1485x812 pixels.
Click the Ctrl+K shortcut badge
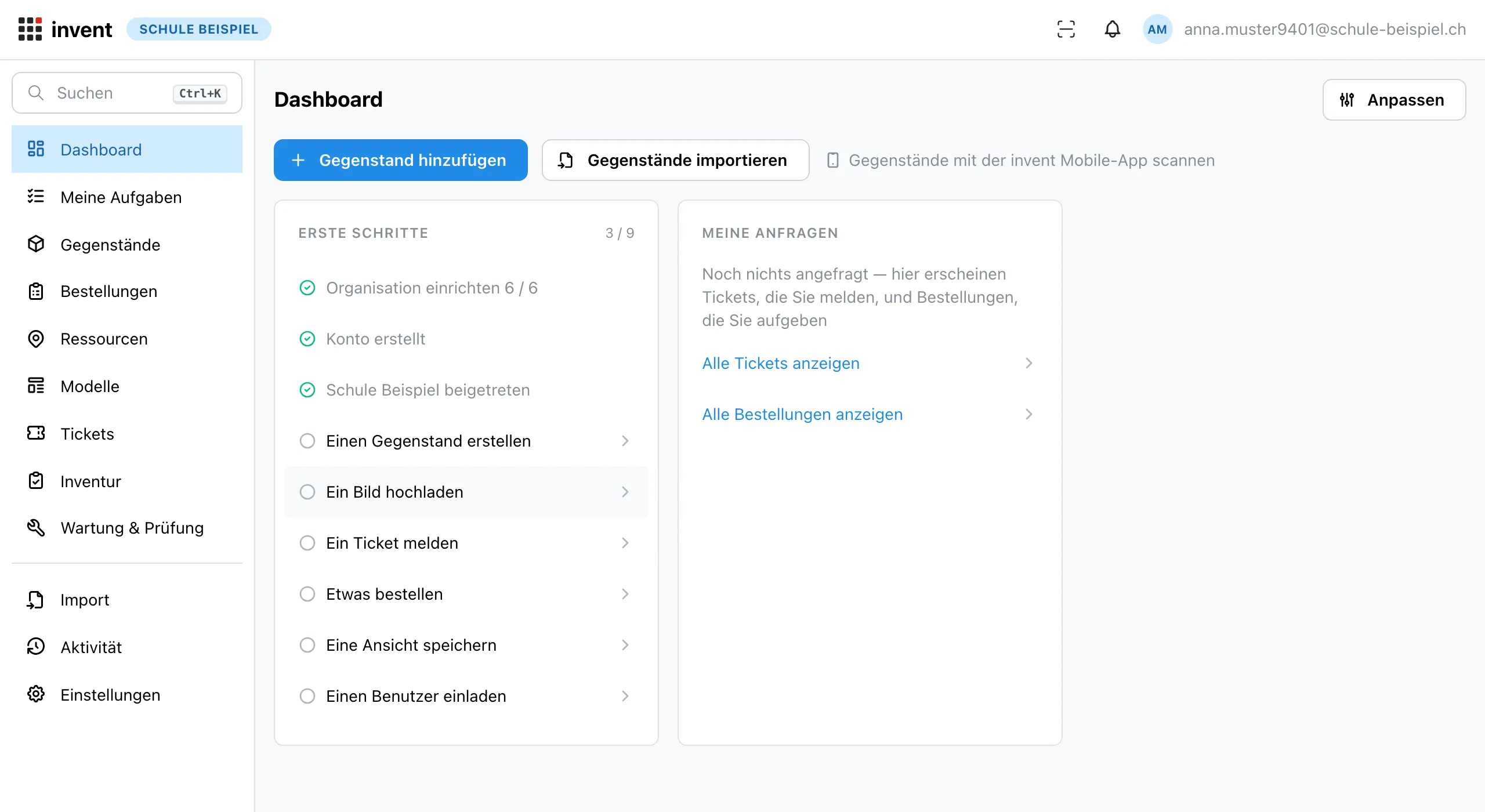[200, 93]
